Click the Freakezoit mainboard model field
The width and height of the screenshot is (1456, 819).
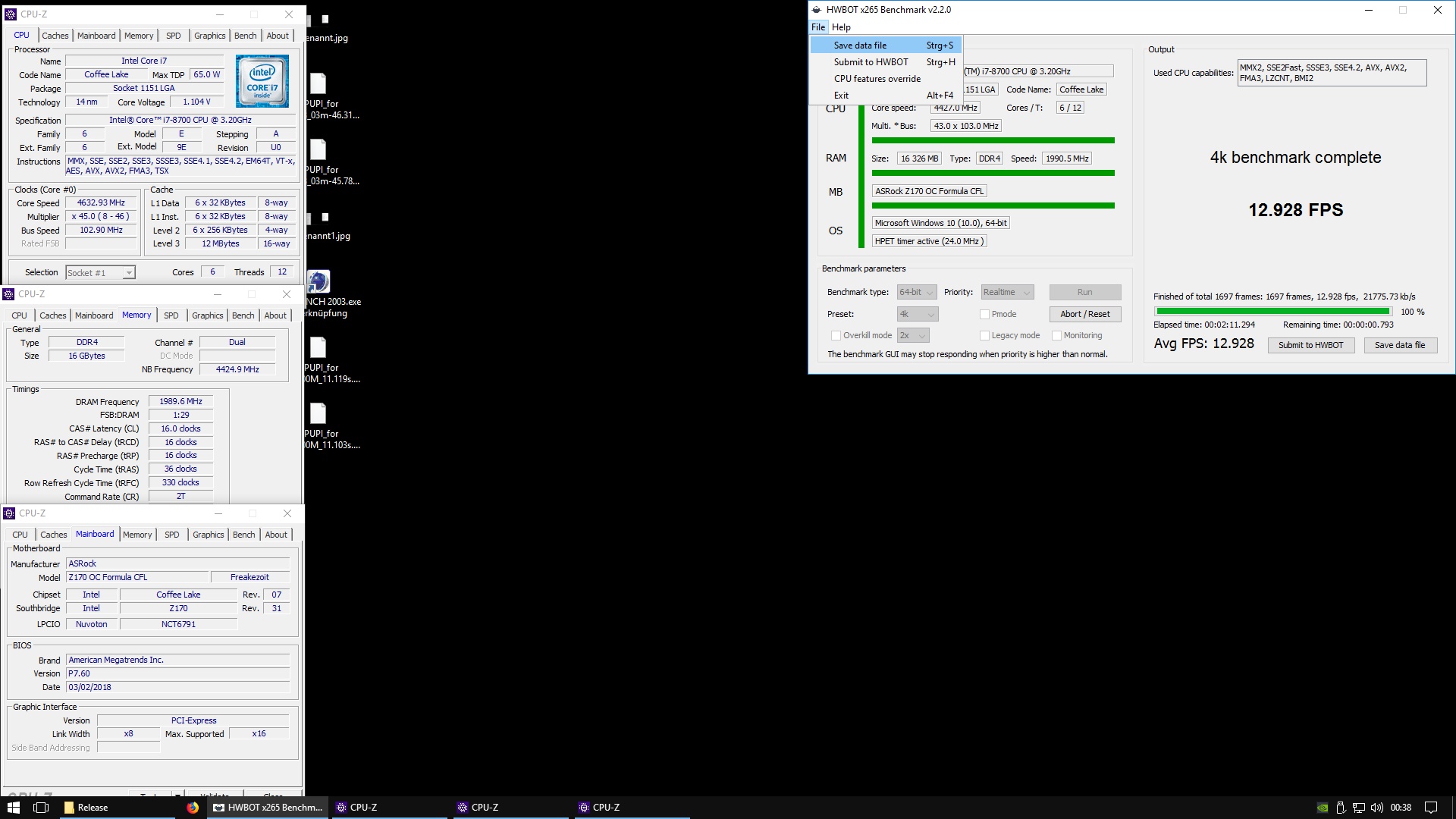tap(249, 578)
